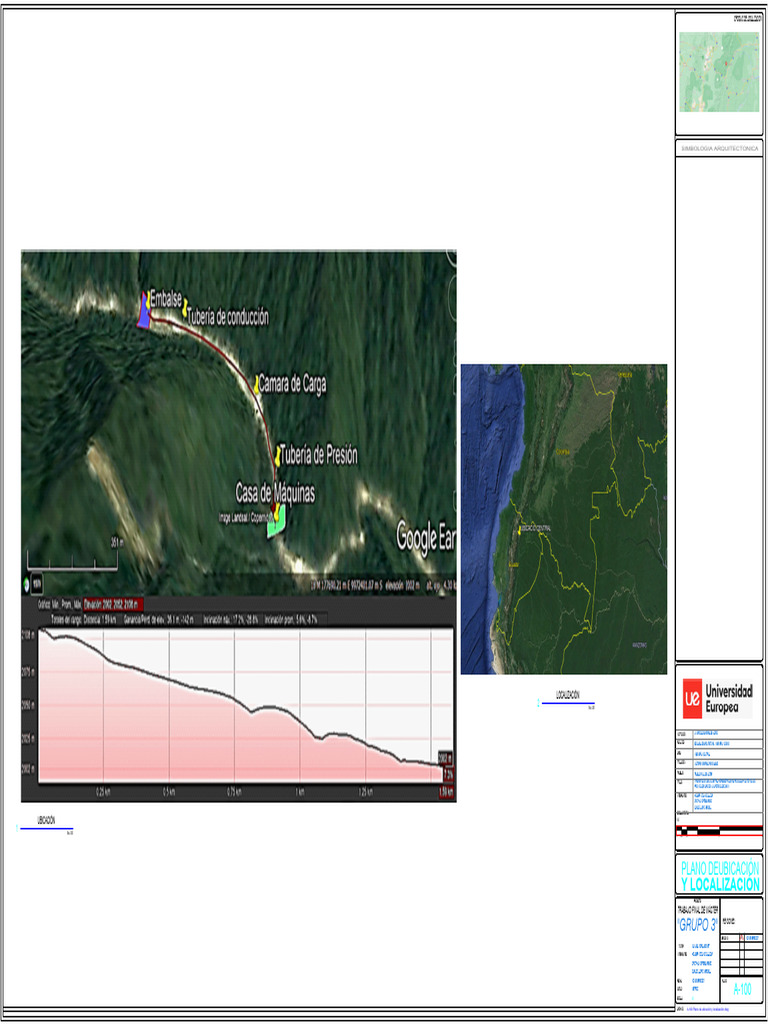
Task: Select the green Casa de Máquinas polygon
Action: (x=277, y=523)
